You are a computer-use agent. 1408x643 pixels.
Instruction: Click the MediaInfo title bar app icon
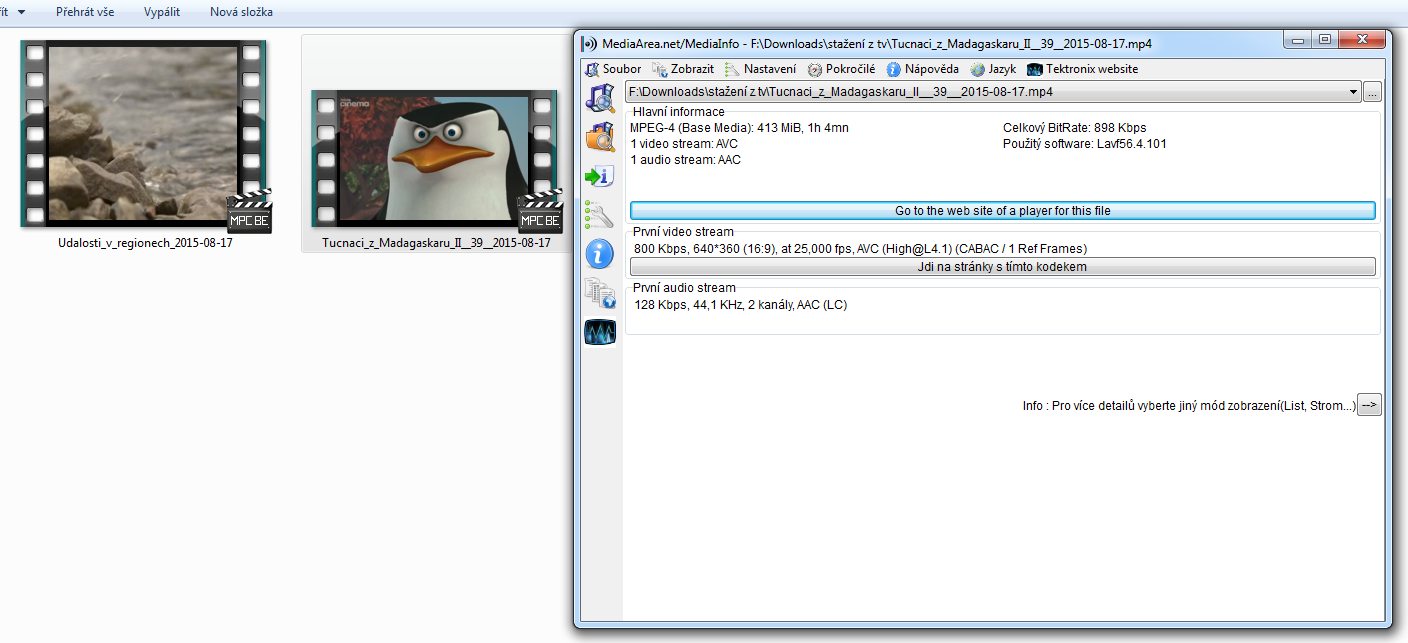(590, 43)
